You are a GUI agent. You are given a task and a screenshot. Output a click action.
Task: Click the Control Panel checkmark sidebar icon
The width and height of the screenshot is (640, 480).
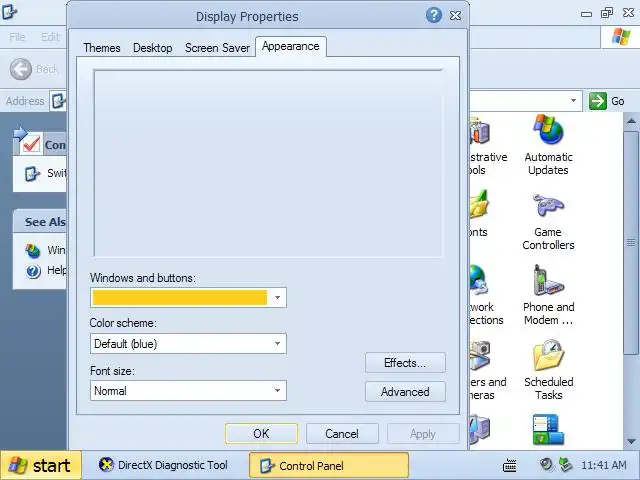(31, 144)
